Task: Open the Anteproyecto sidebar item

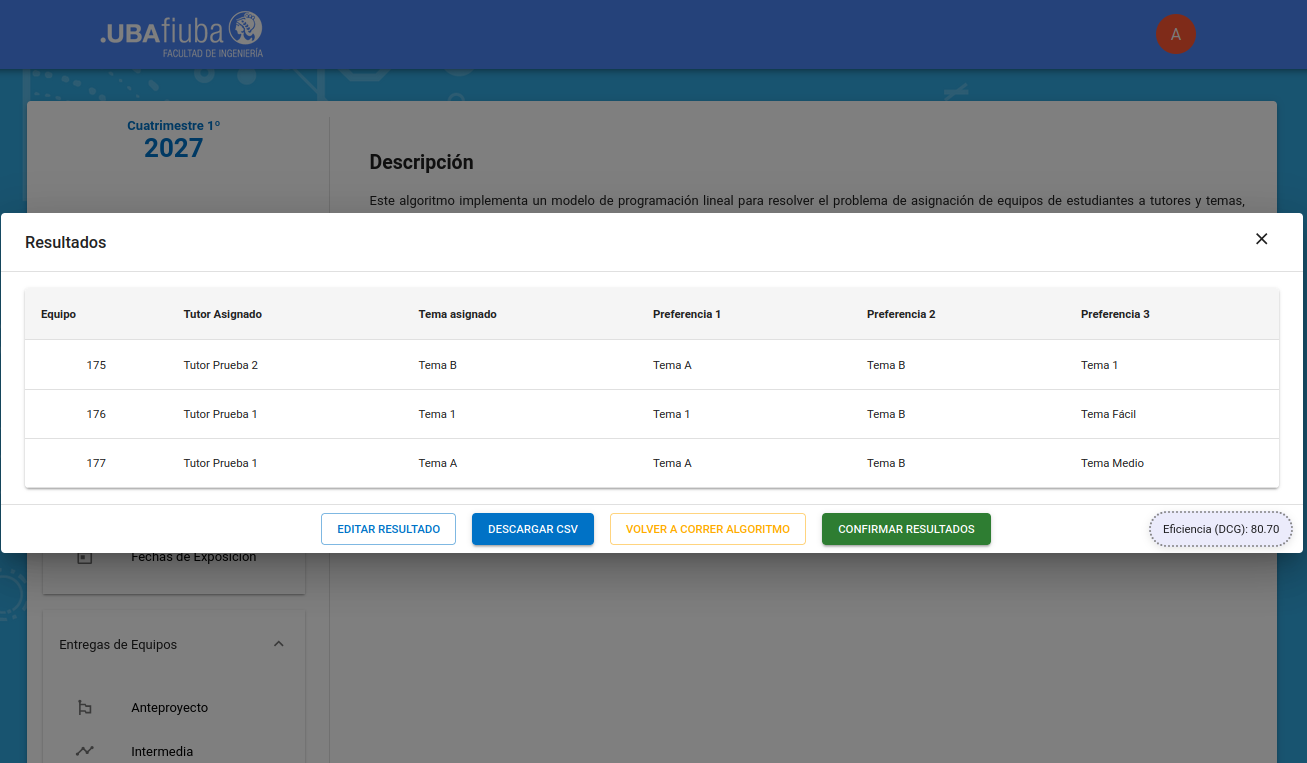Action: click(169, 708)
